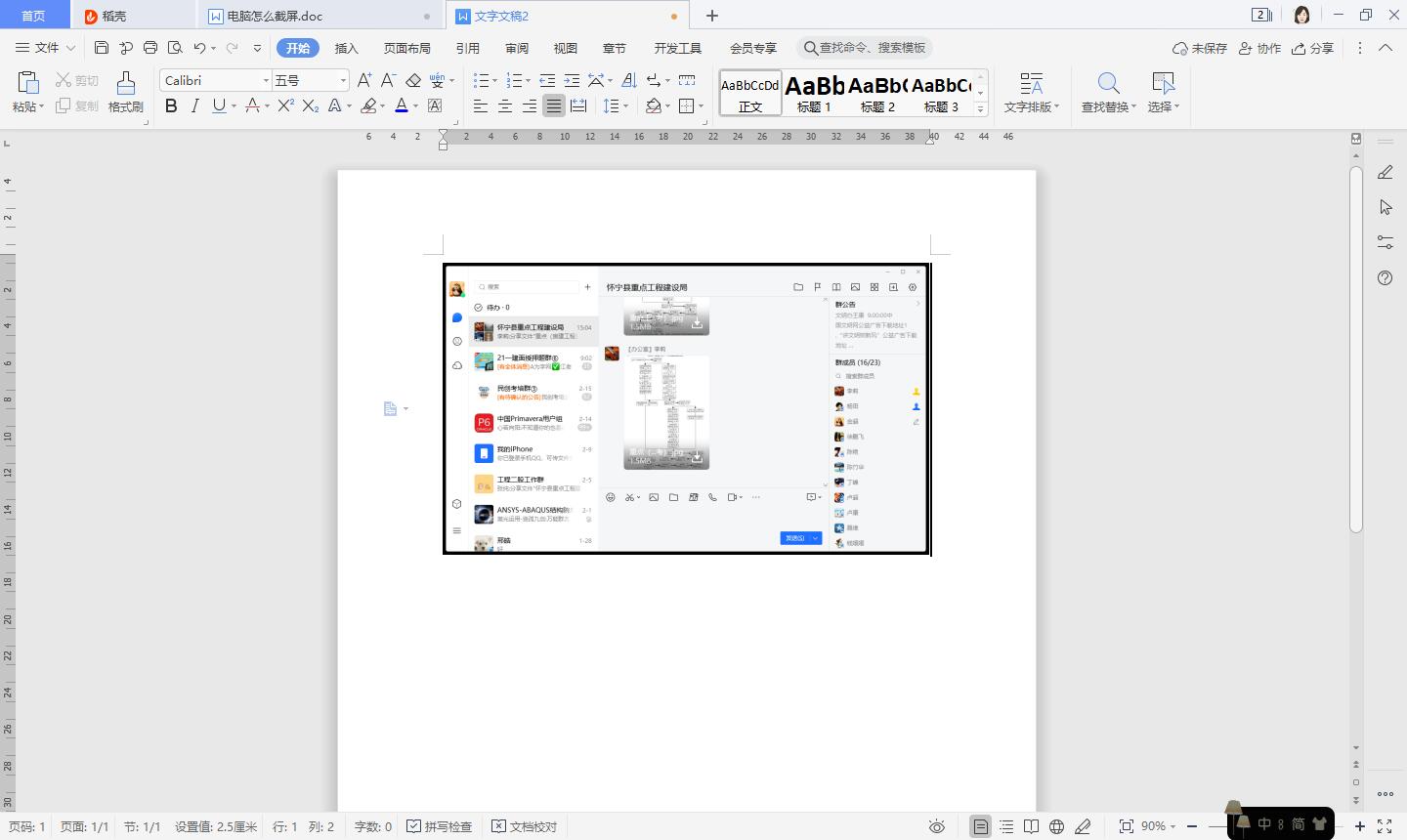
Task: Click the 分享 (Share) button
Action: 1312,48
